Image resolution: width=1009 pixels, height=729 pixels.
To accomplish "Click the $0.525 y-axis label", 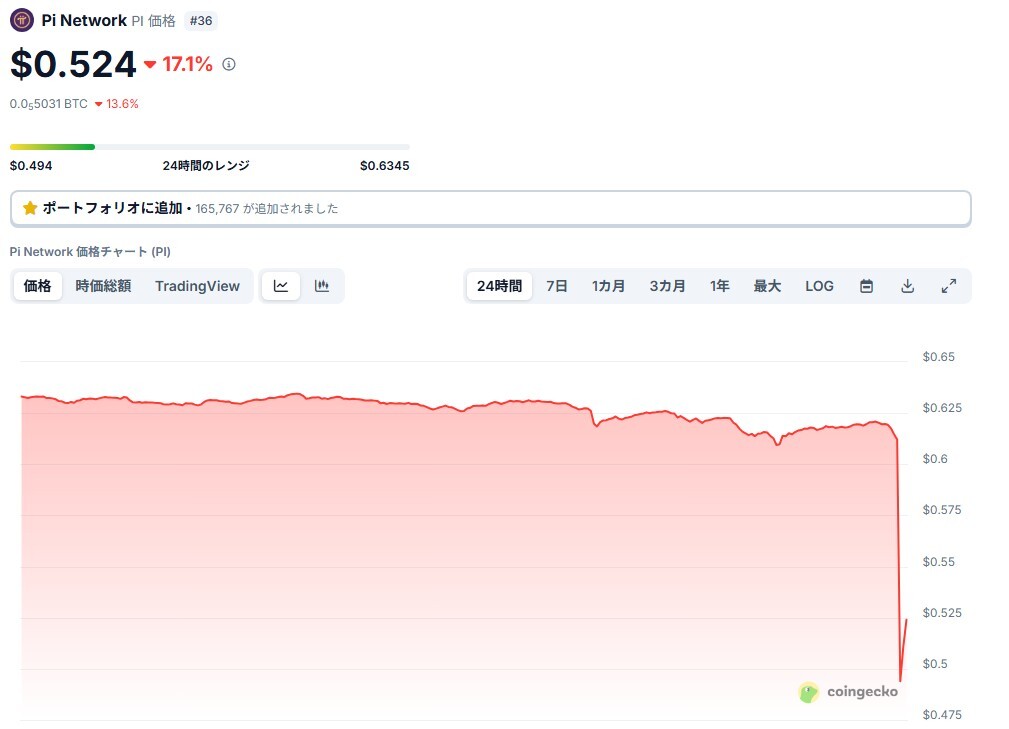I will [x=942, y=613].
